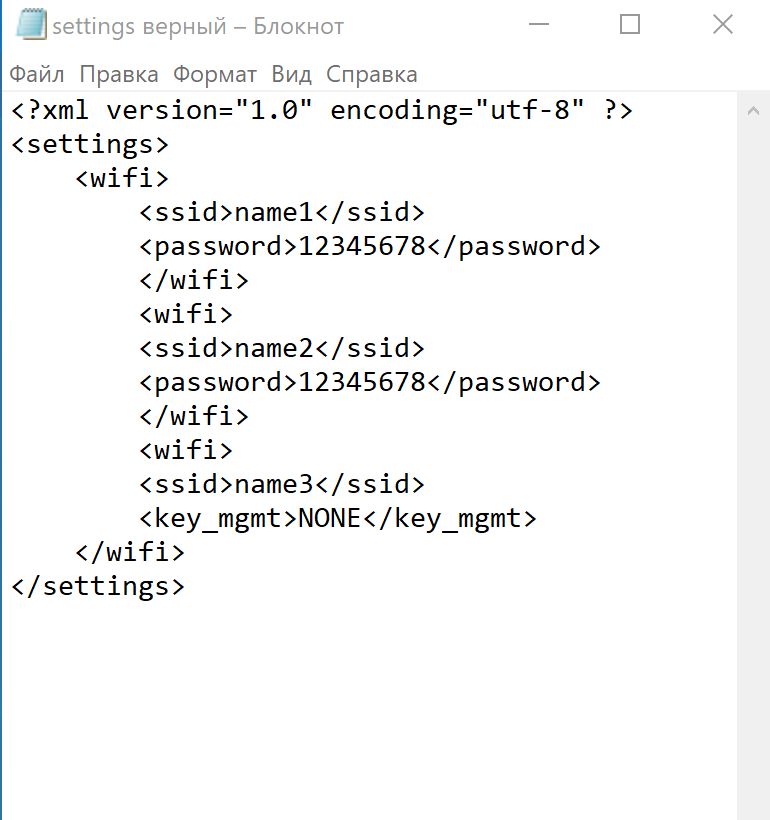Image resolution: width=770 pixels, height=820 pixels.
Task: Open the Справка menu
Action: pyautogui.click(x=372, y=74)
